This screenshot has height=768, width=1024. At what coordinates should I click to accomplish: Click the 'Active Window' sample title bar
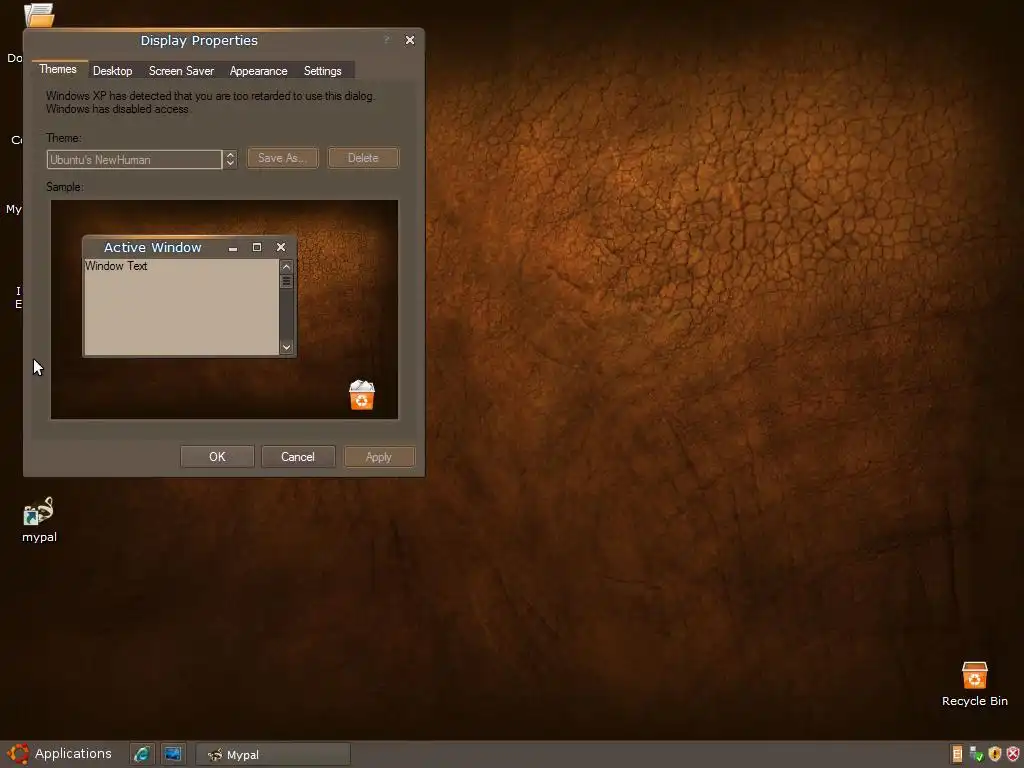click(x=153, y=248)
